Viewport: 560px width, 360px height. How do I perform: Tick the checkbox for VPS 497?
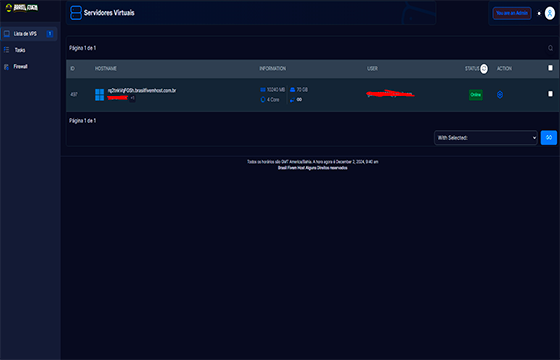[550, 94]
